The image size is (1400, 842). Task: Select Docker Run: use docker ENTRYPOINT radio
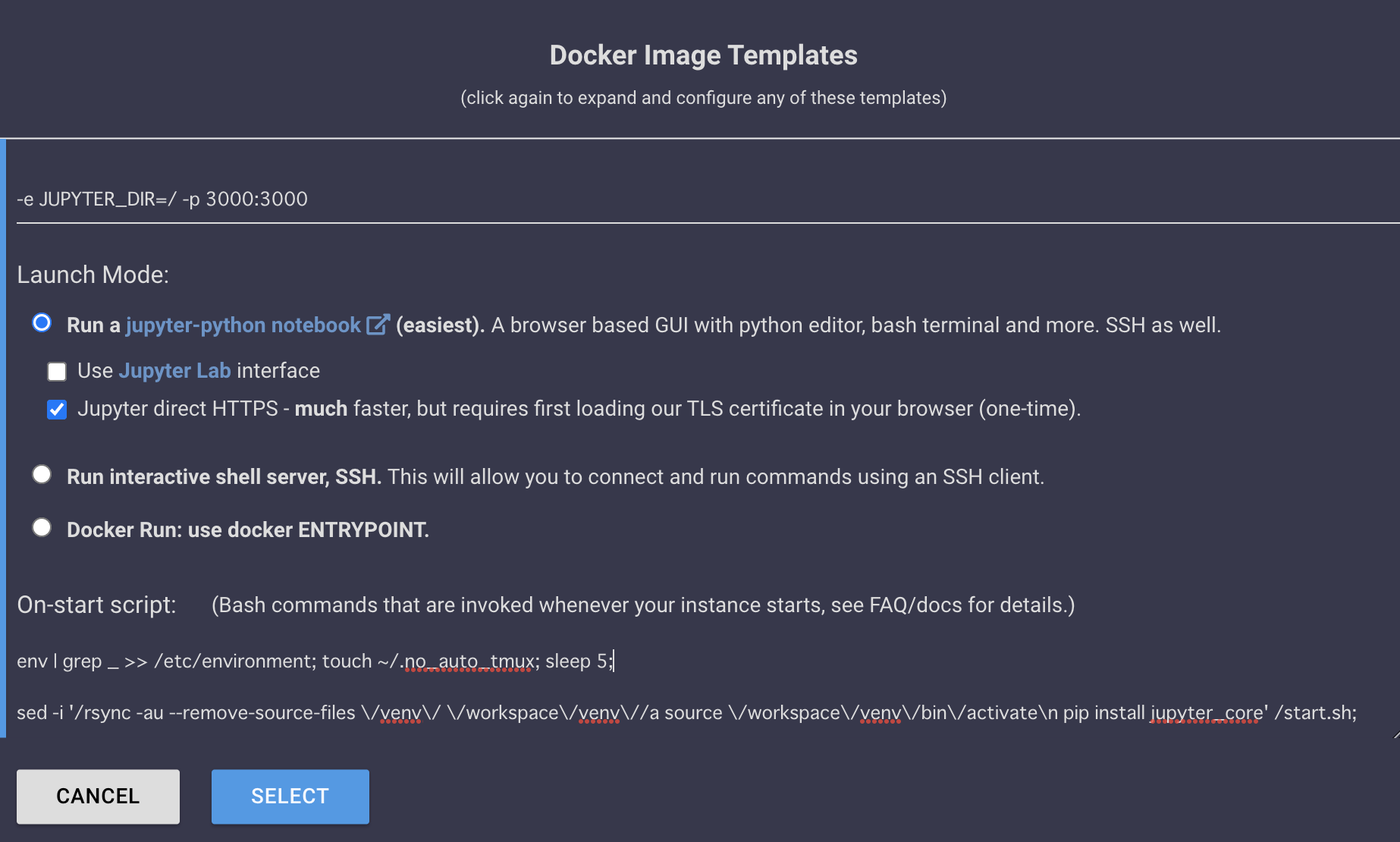42,528
